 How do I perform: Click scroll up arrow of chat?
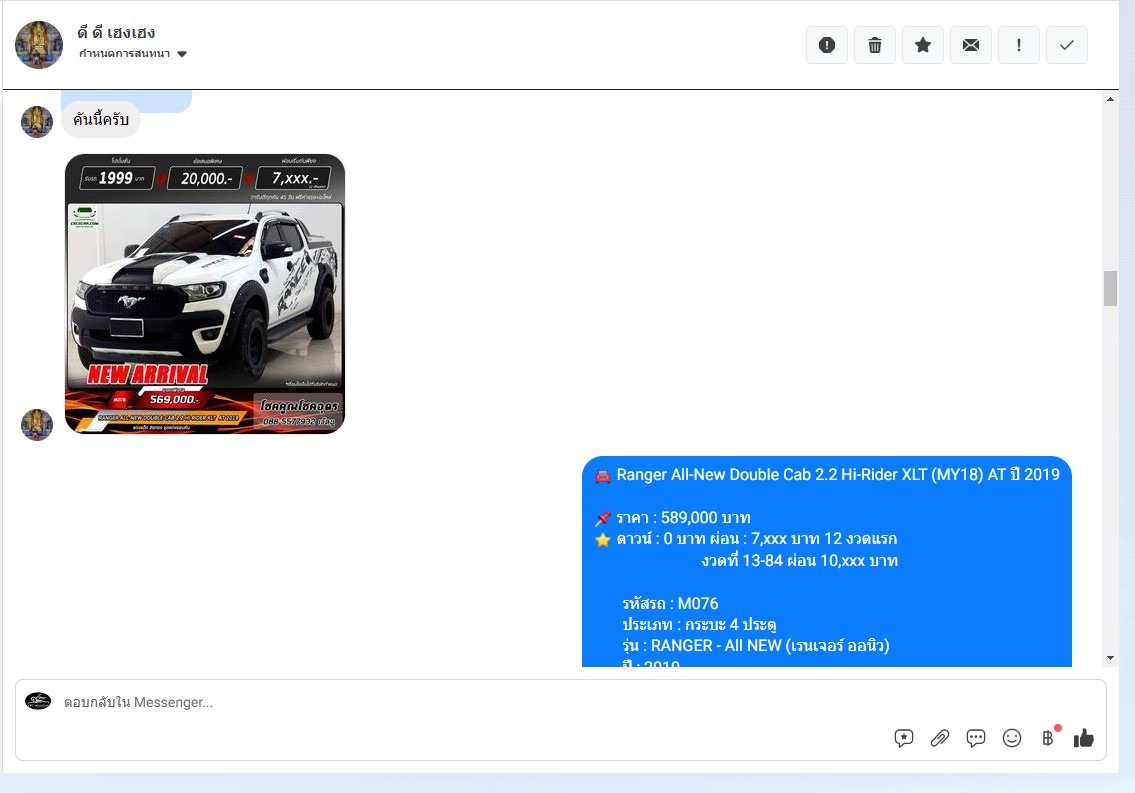[1110, 99]
